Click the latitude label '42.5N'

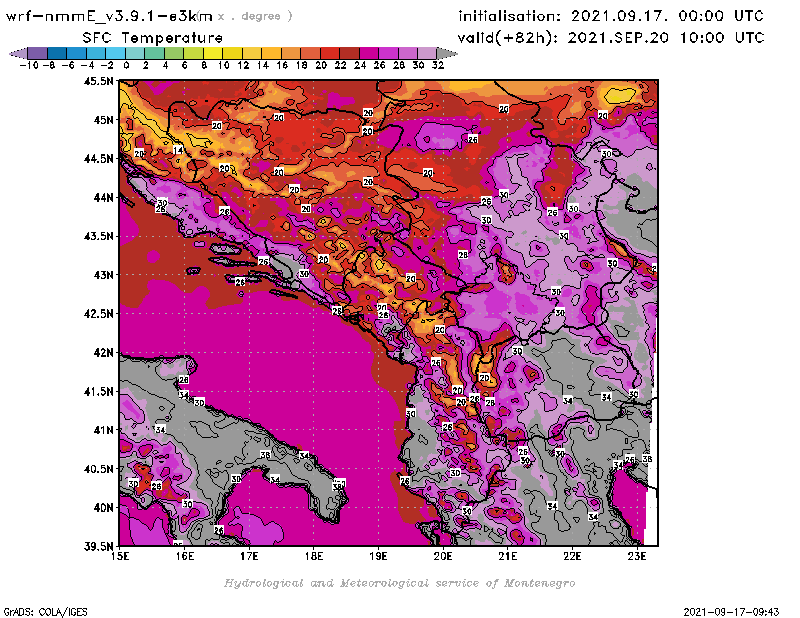[98, 313]
